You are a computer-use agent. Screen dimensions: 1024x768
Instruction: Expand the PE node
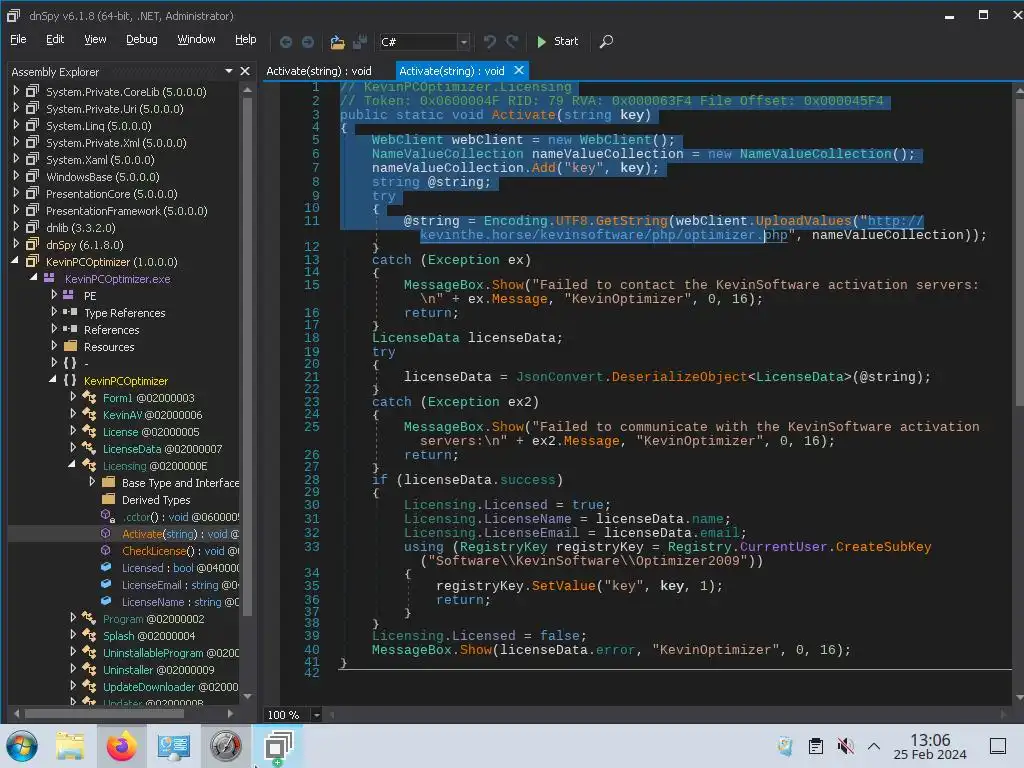point(54,295)
